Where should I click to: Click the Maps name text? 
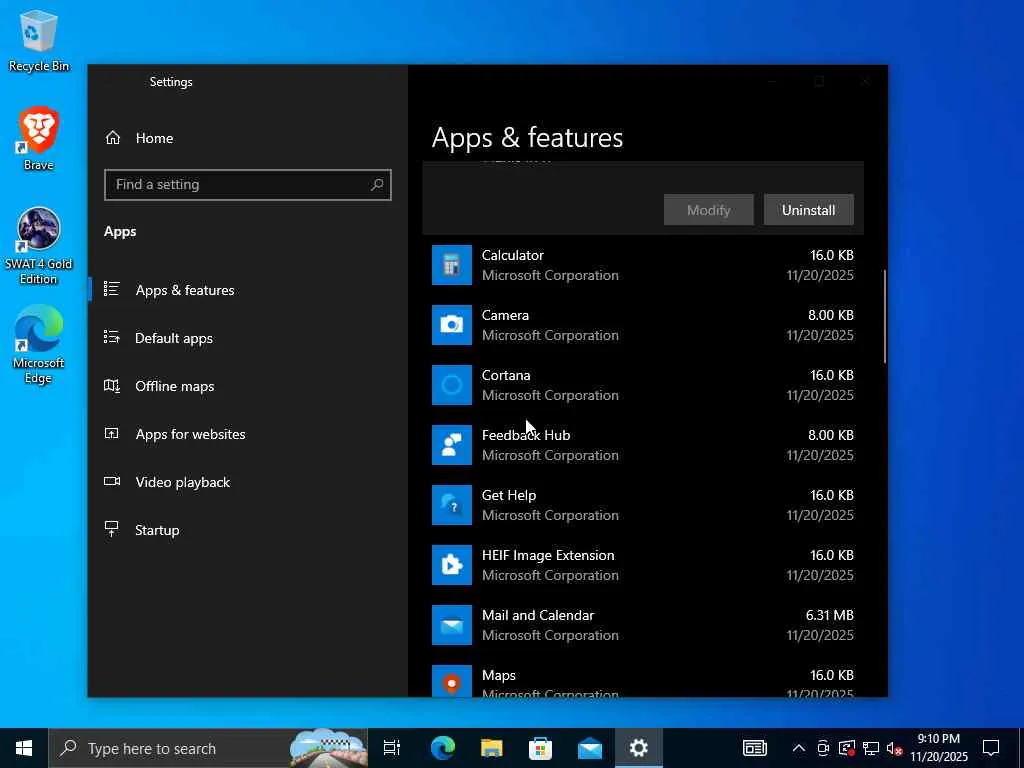pos(499,675)
